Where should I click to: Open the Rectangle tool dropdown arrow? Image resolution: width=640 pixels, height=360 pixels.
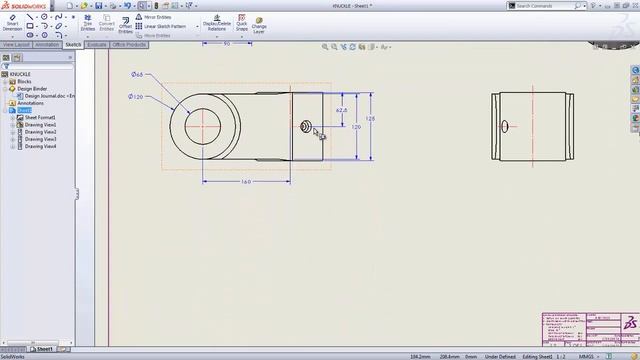point(37,27)
